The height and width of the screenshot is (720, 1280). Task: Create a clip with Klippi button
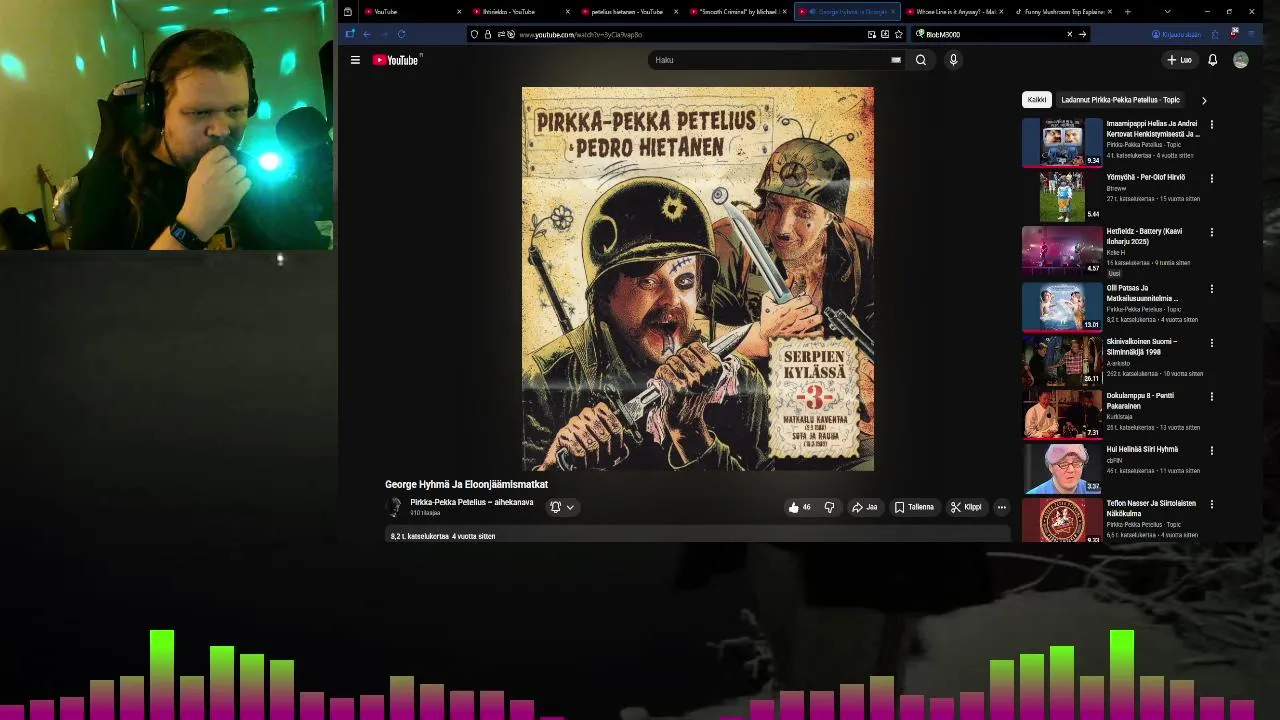point(966,507)
